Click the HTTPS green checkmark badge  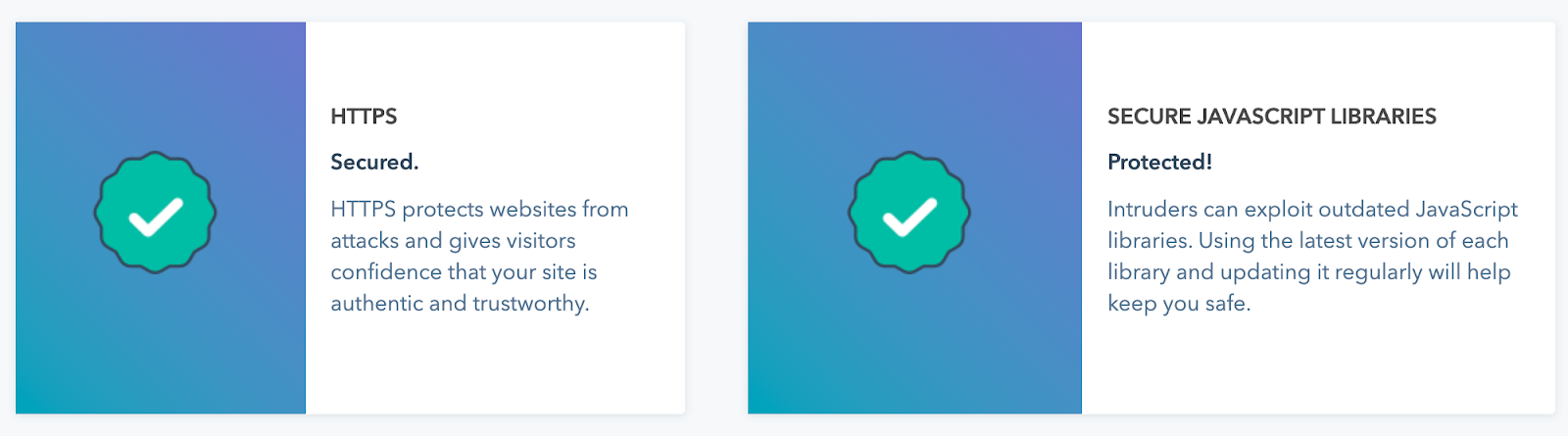[x=155, y=213]
